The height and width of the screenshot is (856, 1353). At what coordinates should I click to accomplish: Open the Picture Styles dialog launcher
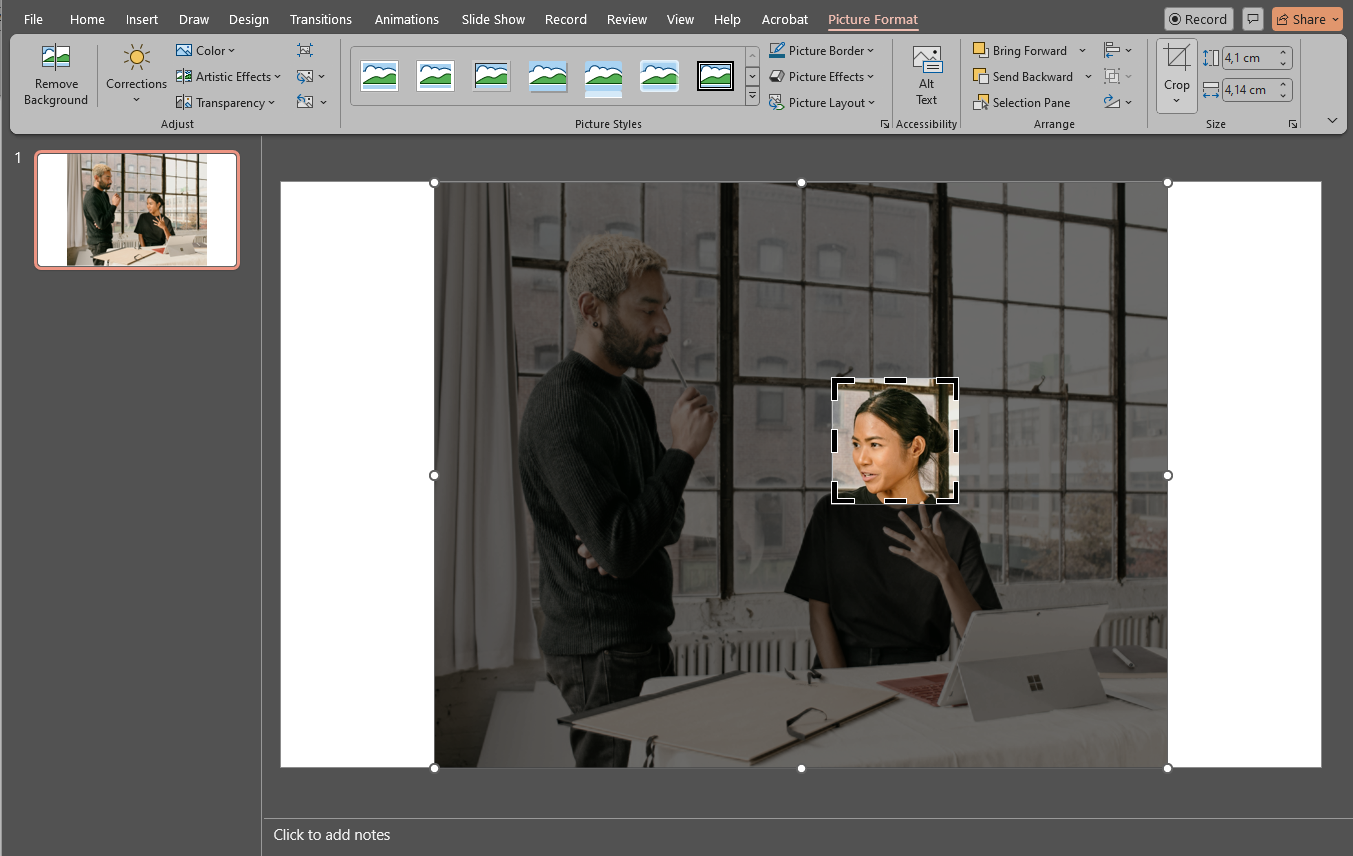[884, 124]
